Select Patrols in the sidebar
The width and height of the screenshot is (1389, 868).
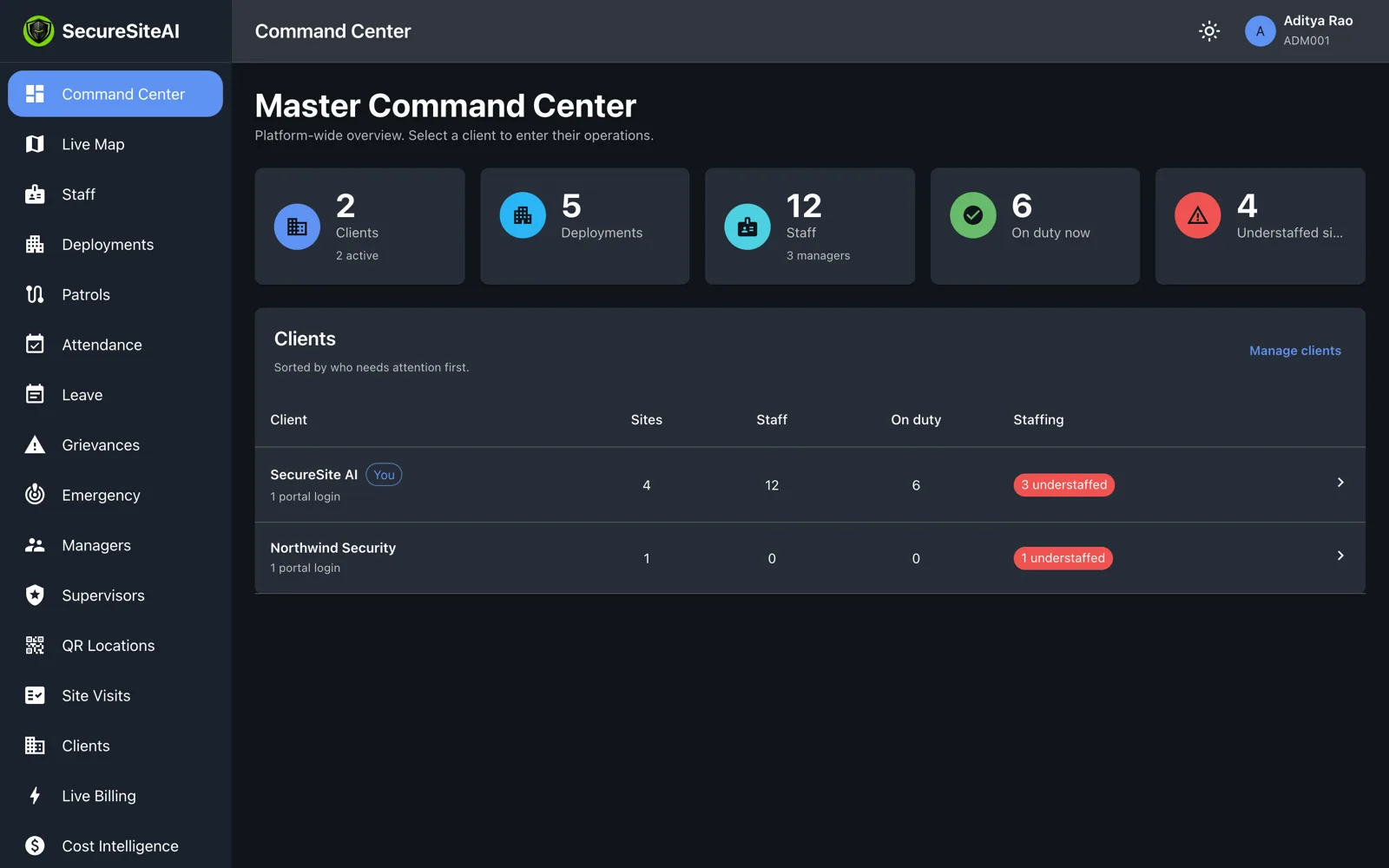pos(115,294)
